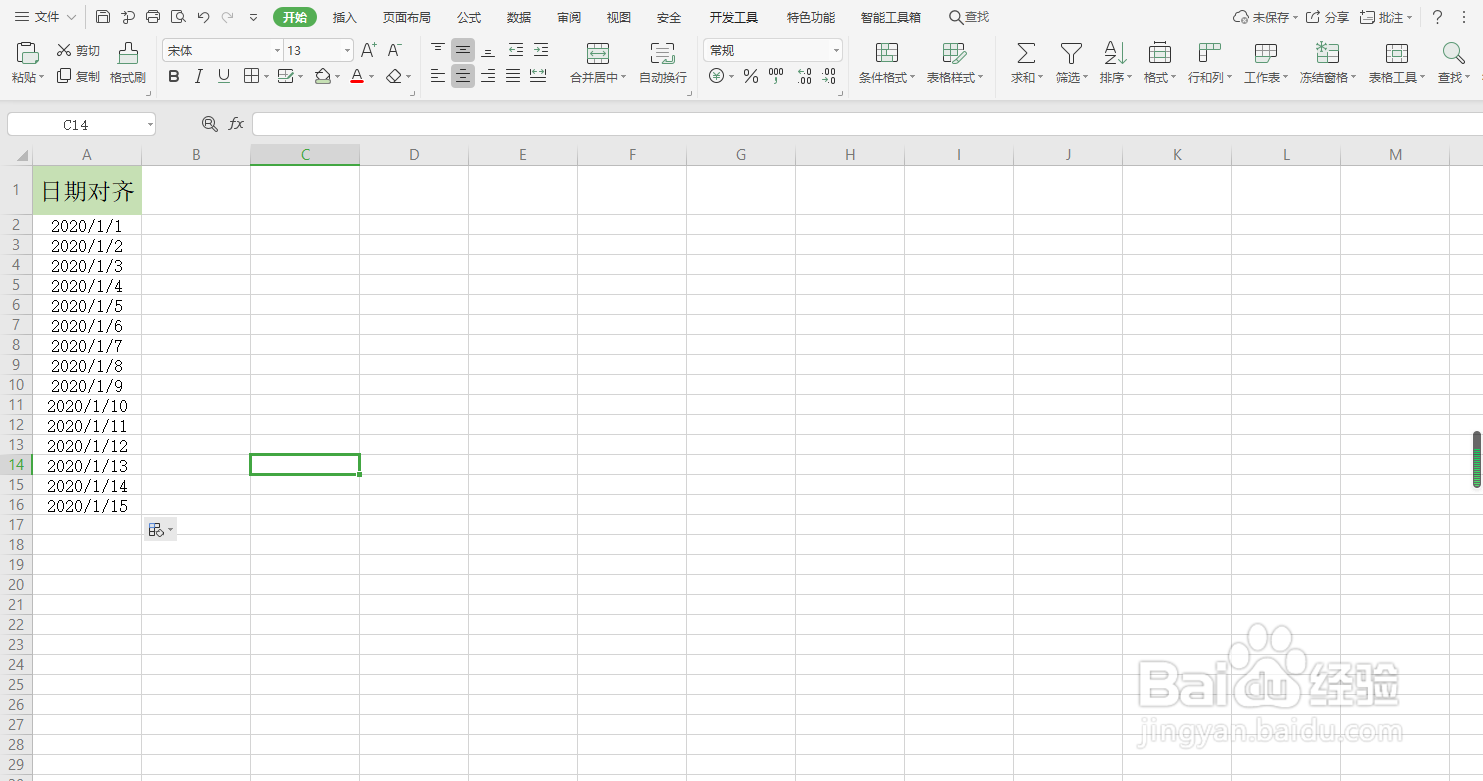Click the 批注 comments button

coord(1386,17)
